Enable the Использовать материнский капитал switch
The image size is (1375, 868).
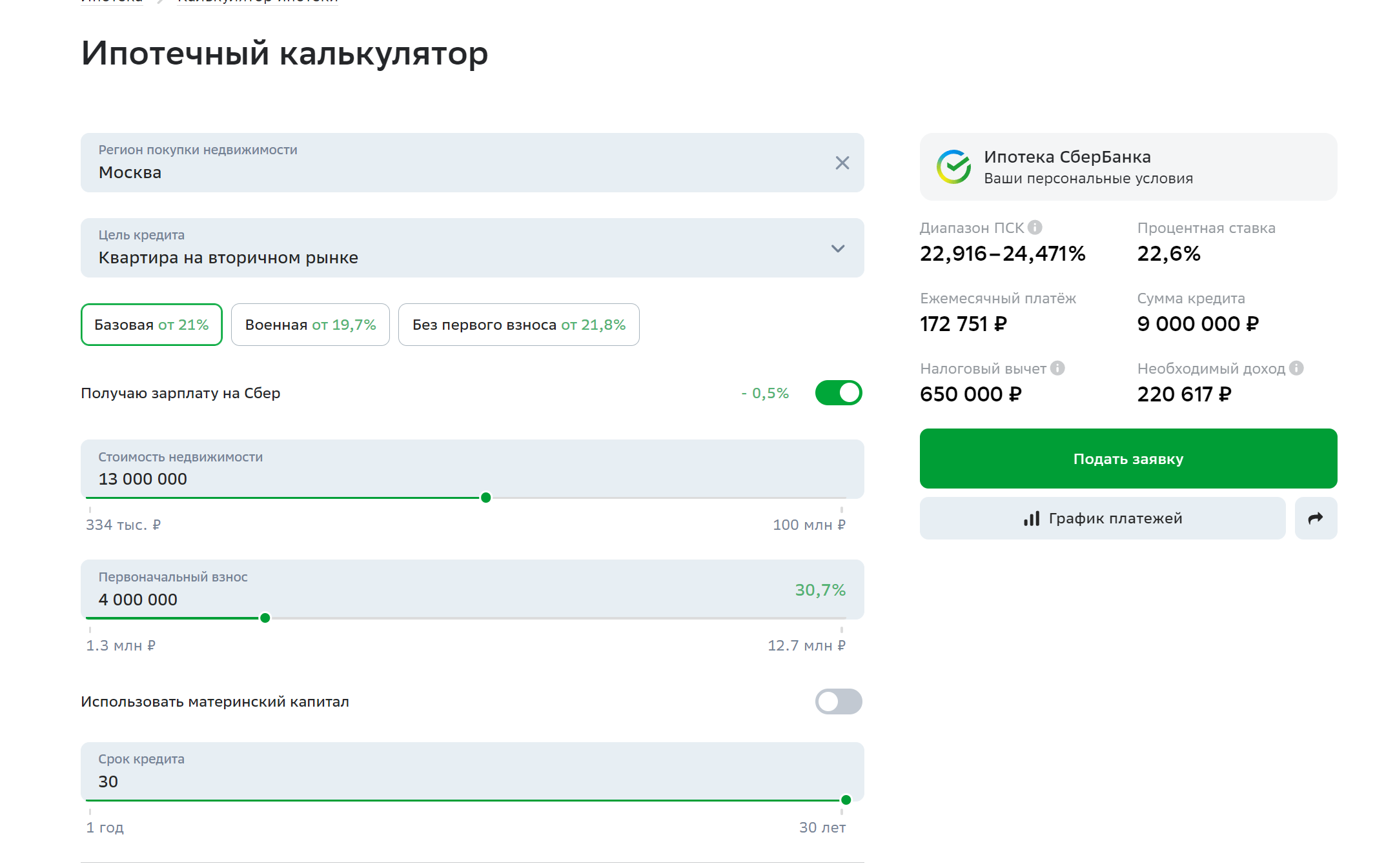click(838, 701)
